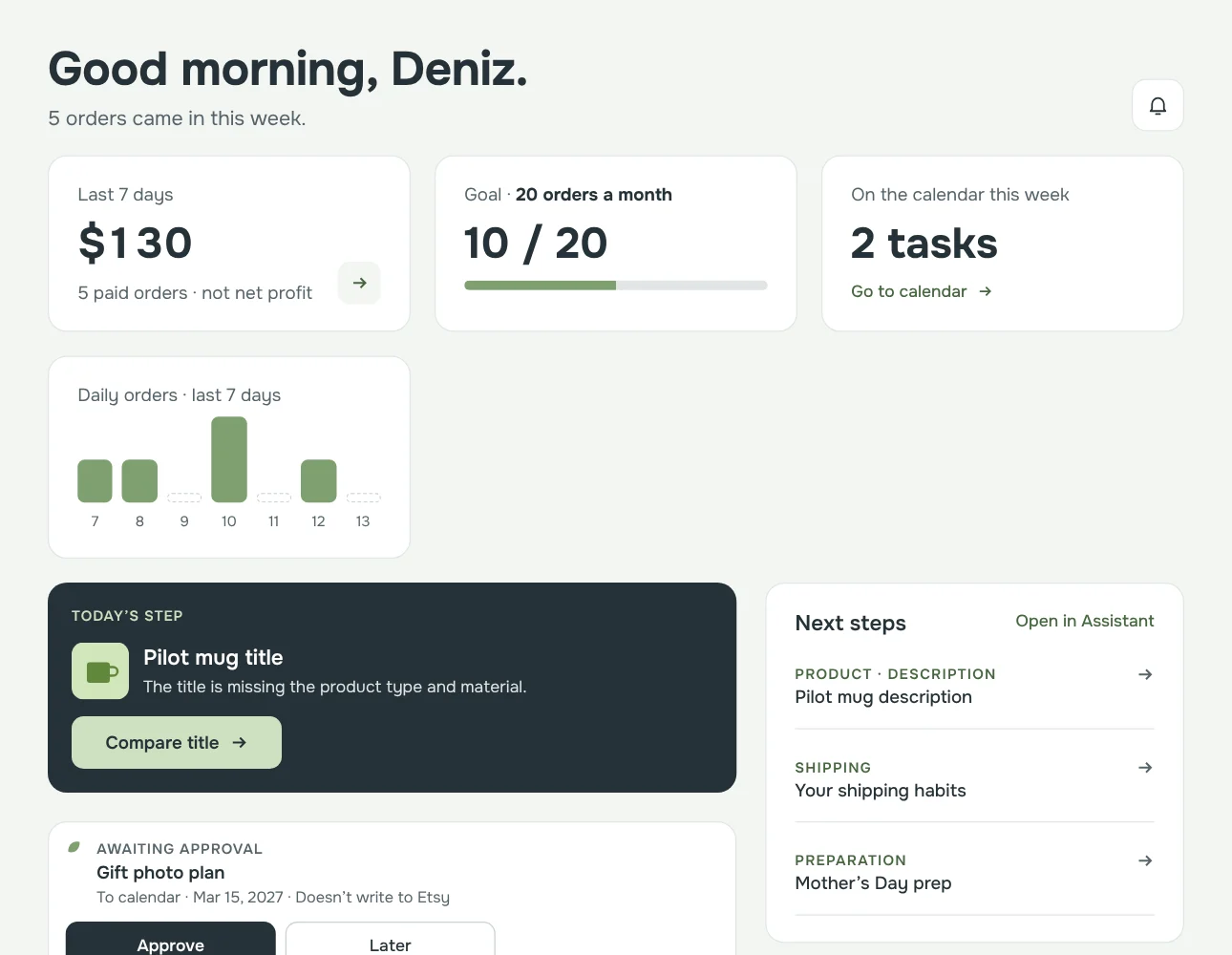Click the Compare title button
Screen dimensions: 1232x955
(177, 742)
